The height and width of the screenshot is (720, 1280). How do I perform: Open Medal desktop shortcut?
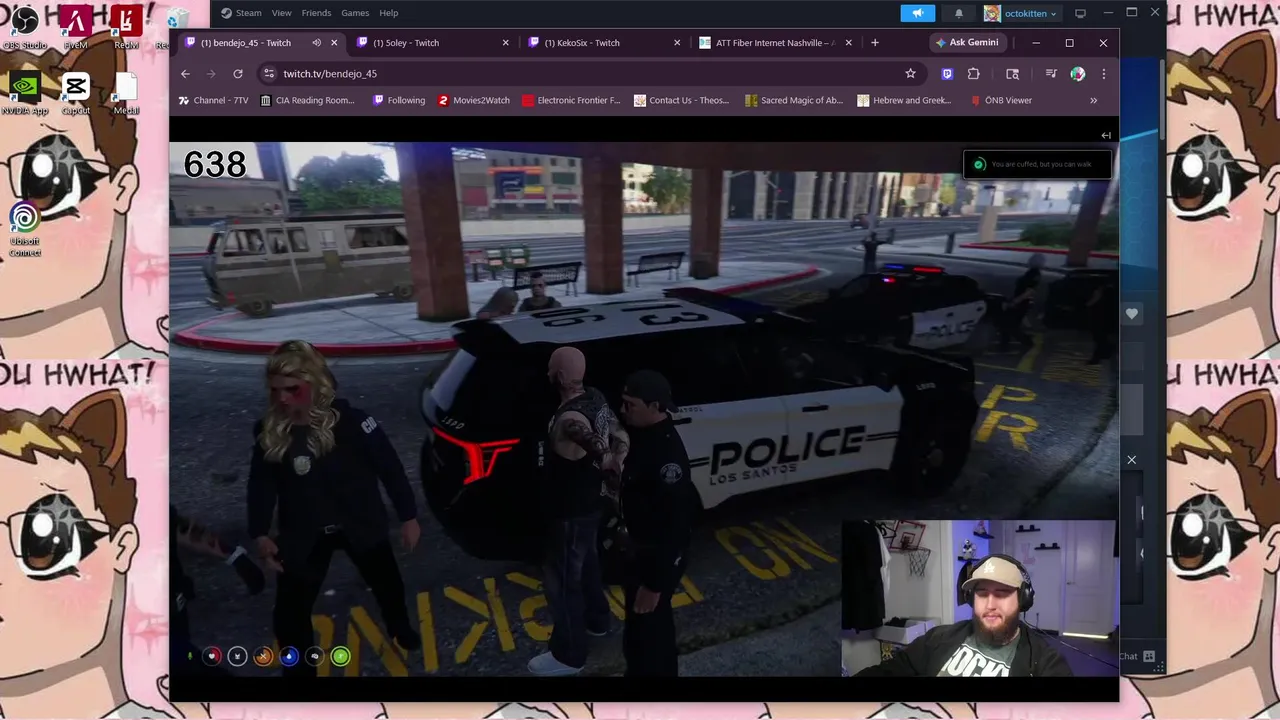(126, 93)
